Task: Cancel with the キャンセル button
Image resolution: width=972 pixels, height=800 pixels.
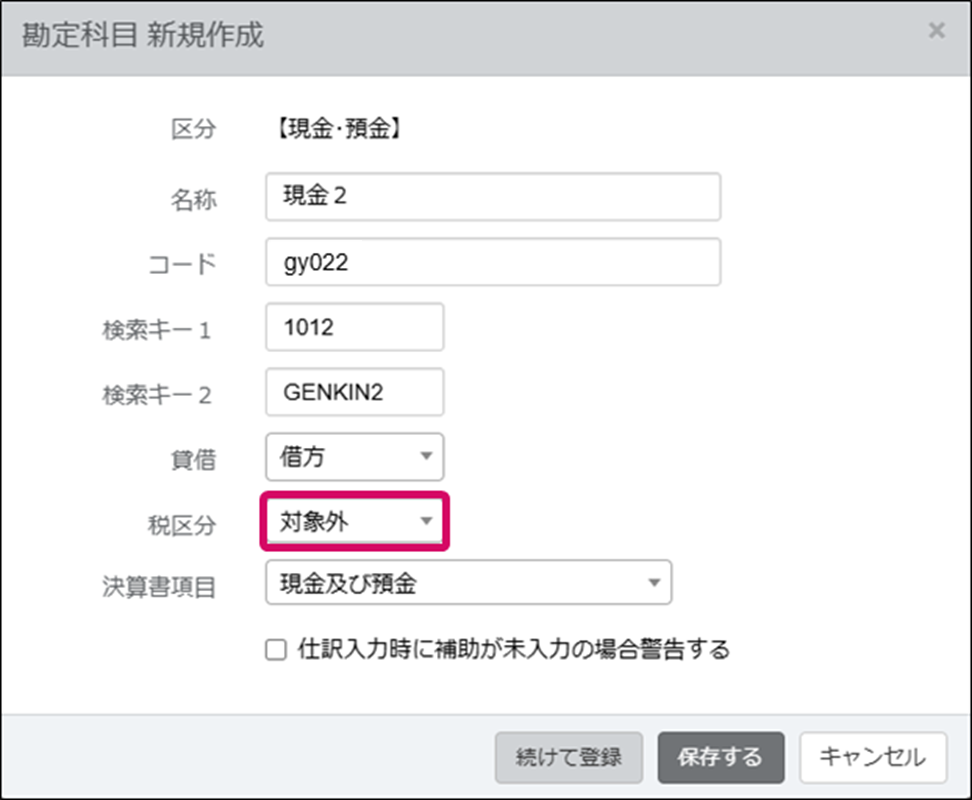Action: point(873,757)
